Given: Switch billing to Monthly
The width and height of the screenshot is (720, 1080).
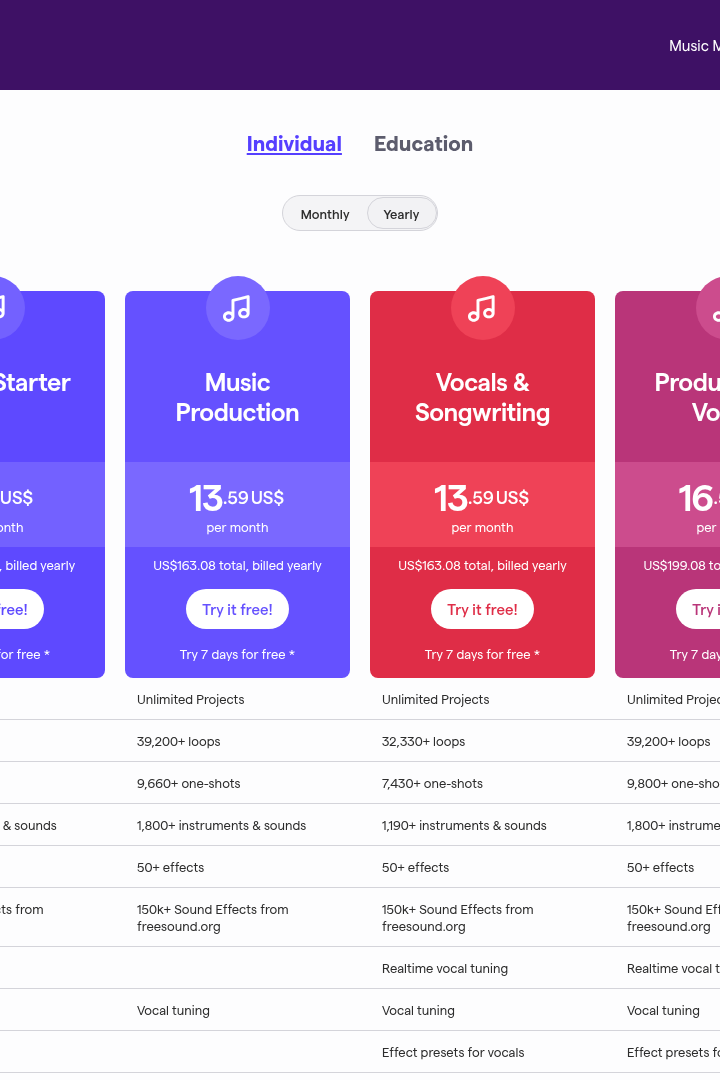Looking at the screenshot, I should point(325,214).
